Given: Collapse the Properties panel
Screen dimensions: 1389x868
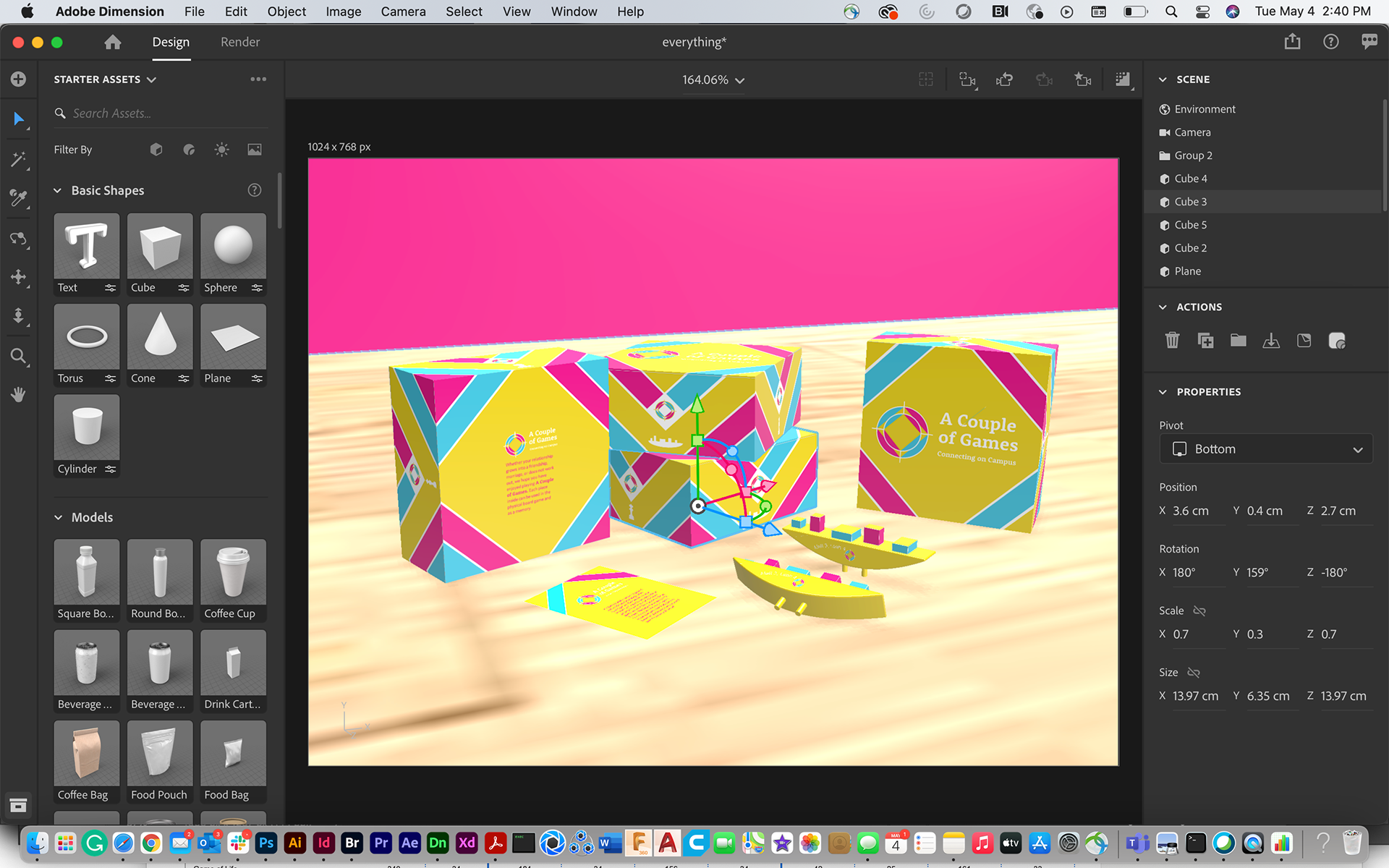Looking at the screenshot, I should pos(1163,392).
